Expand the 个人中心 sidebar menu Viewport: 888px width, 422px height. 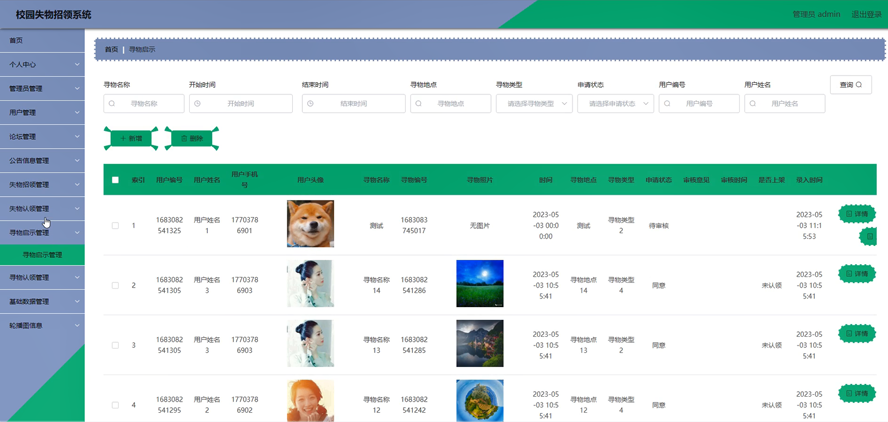coord(42,65)
